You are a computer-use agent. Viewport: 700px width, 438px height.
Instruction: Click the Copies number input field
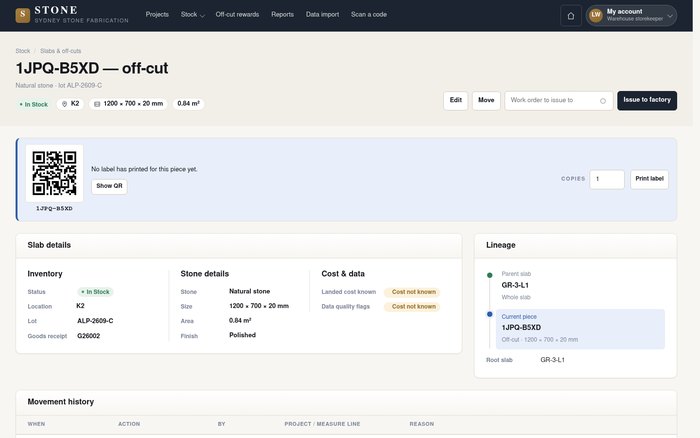607,179
